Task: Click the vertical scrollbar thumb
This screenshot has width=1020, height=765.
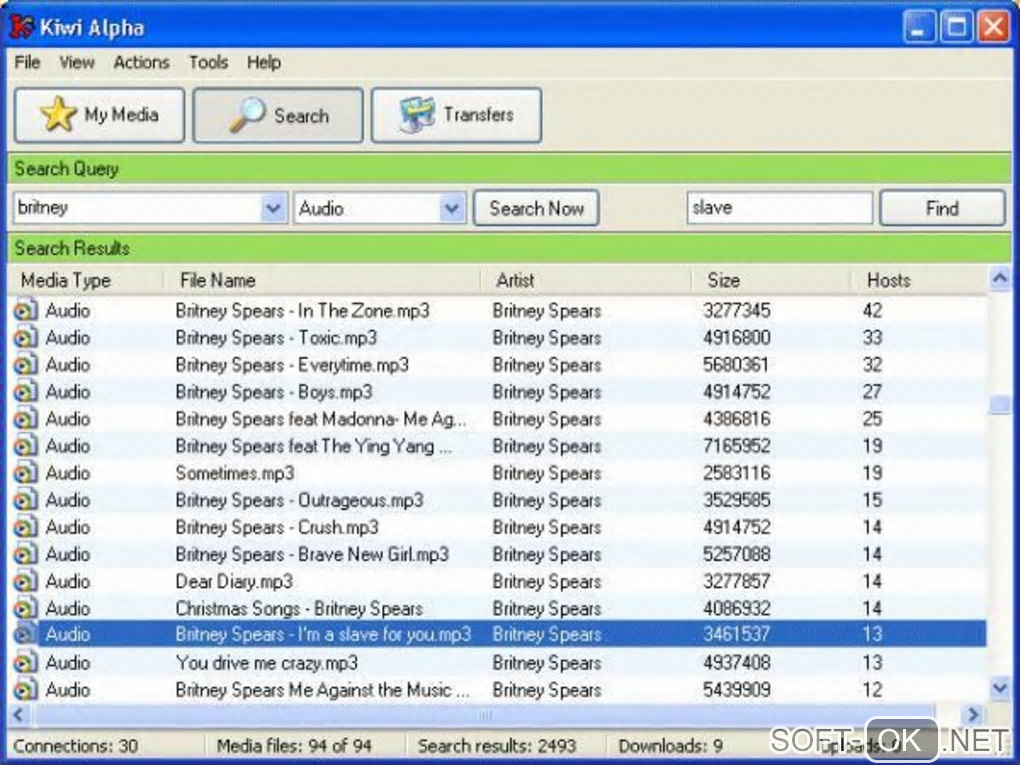Action: 1000,404
